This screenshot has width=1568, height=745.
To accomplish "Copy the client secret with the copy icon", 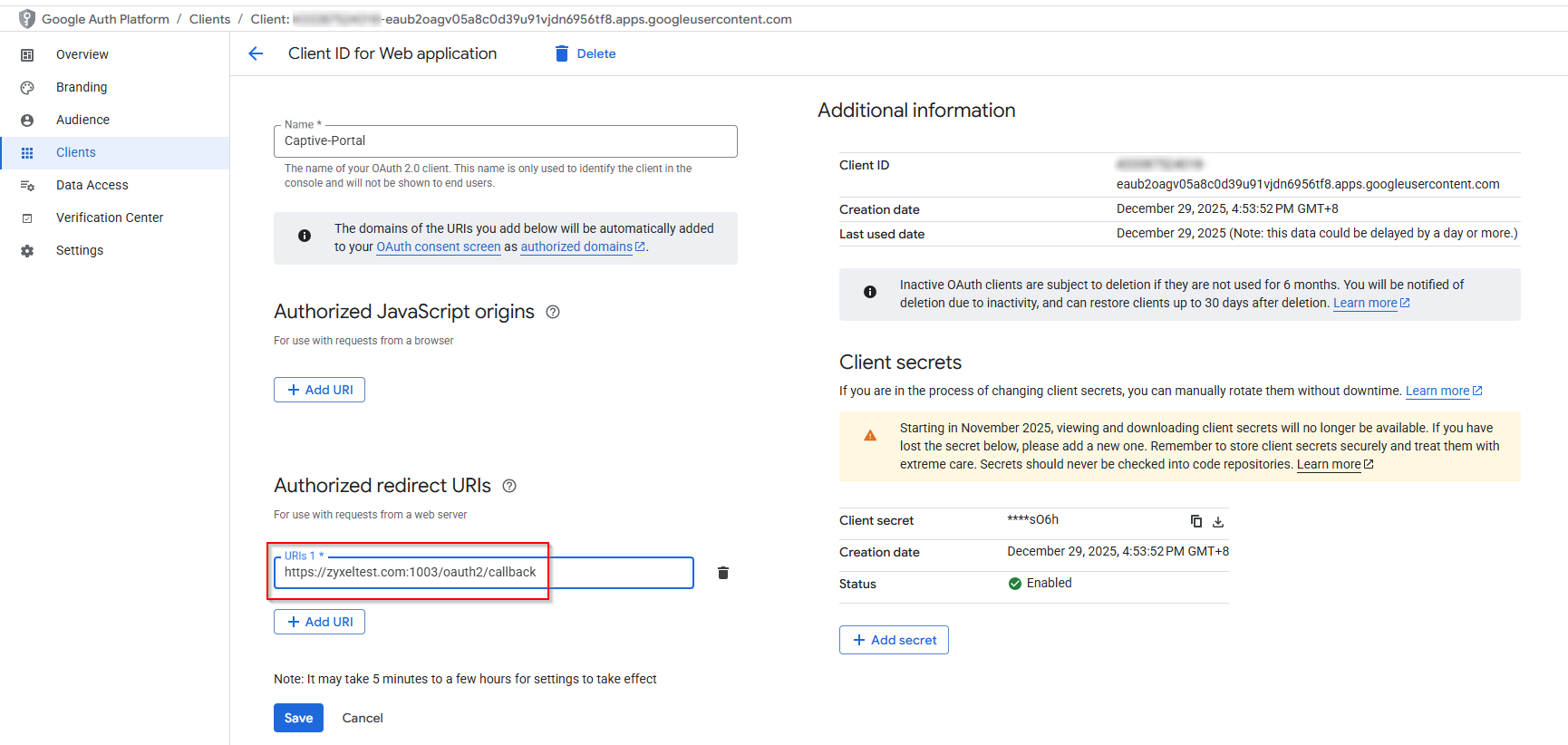I will coord(1196,521).
